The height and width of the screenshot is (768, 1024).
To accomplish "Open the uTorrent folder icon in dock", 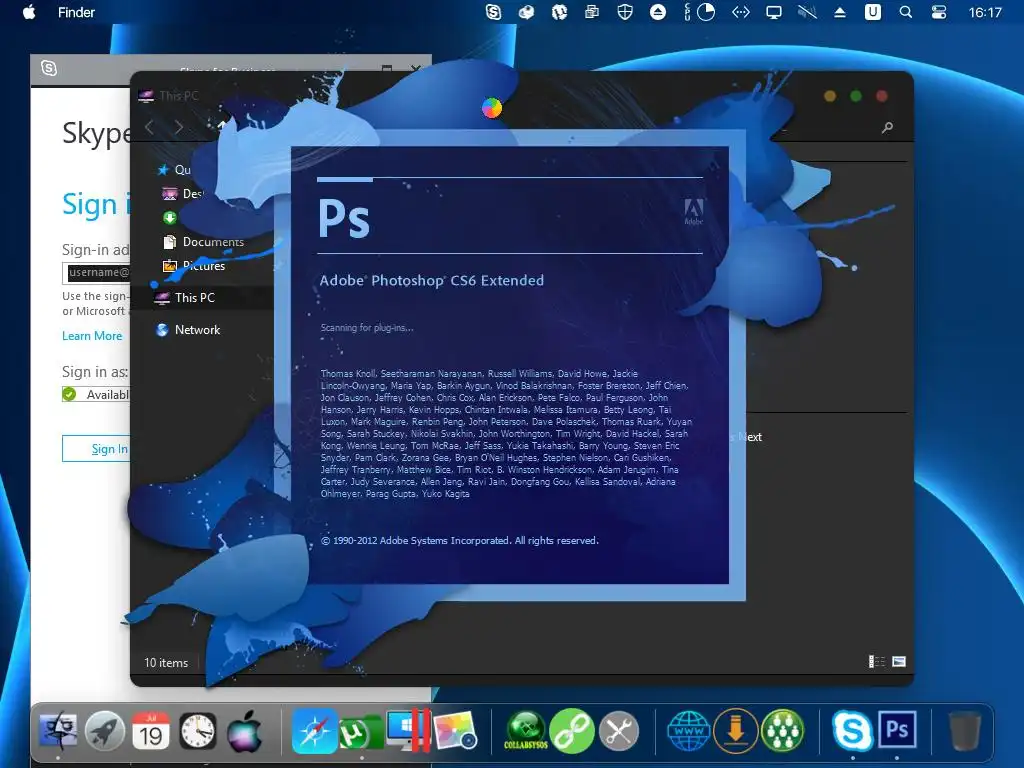I will pyautogui.click(x=361, y=732).
